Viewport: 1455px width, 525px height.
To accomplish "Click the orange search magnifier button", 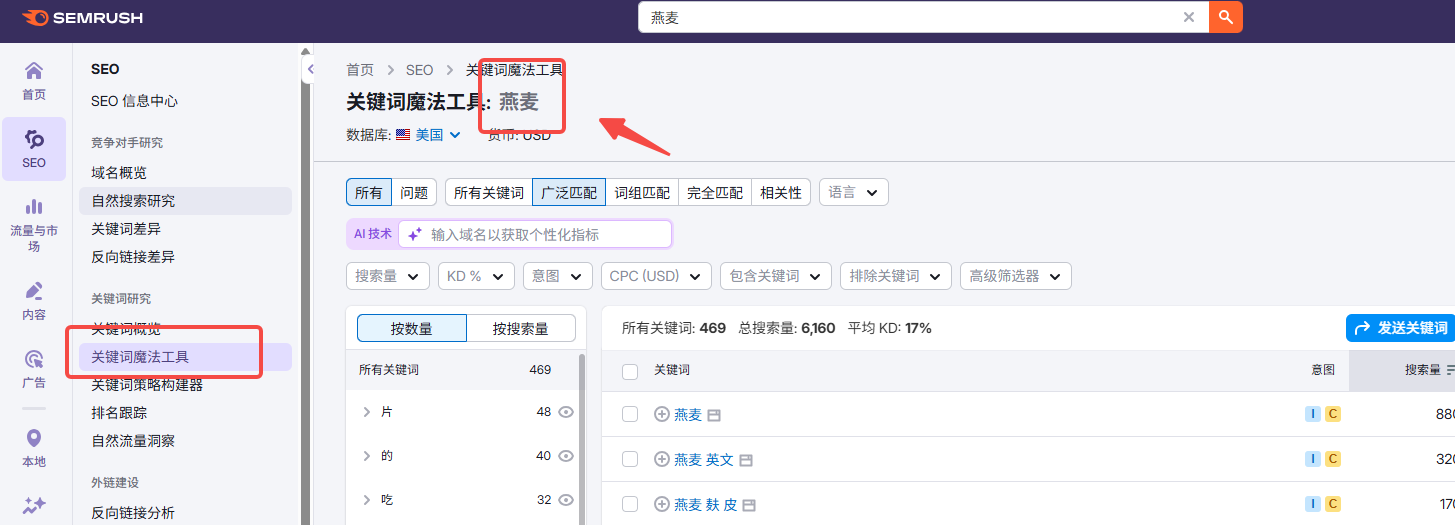I will 1226,17.
